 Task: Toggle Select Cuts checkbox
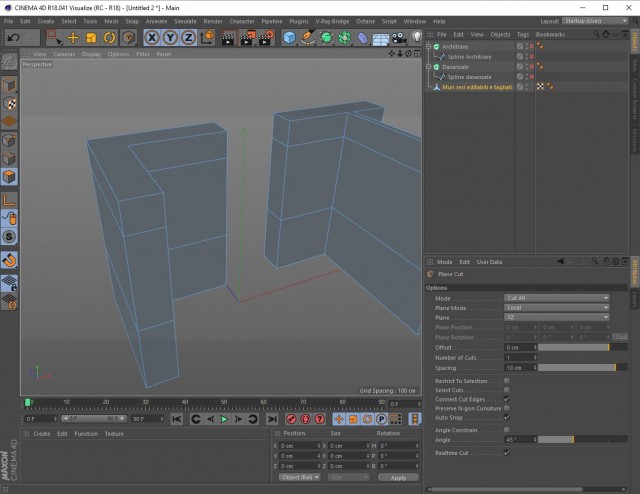coord(507,390)
